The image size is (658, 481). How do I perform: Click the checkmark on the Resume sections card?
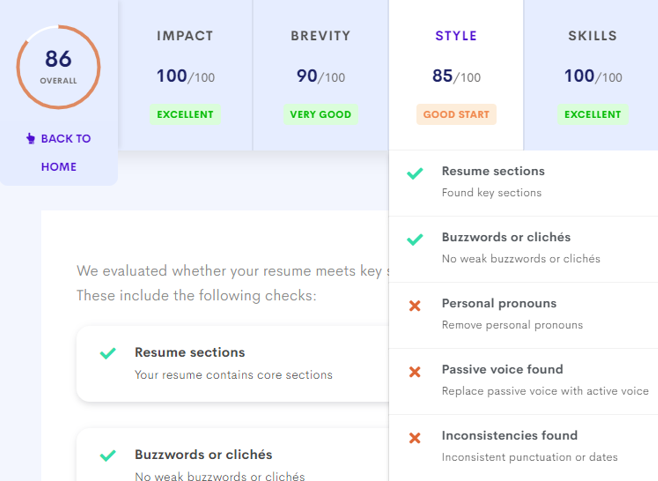(x=108, y=353)
